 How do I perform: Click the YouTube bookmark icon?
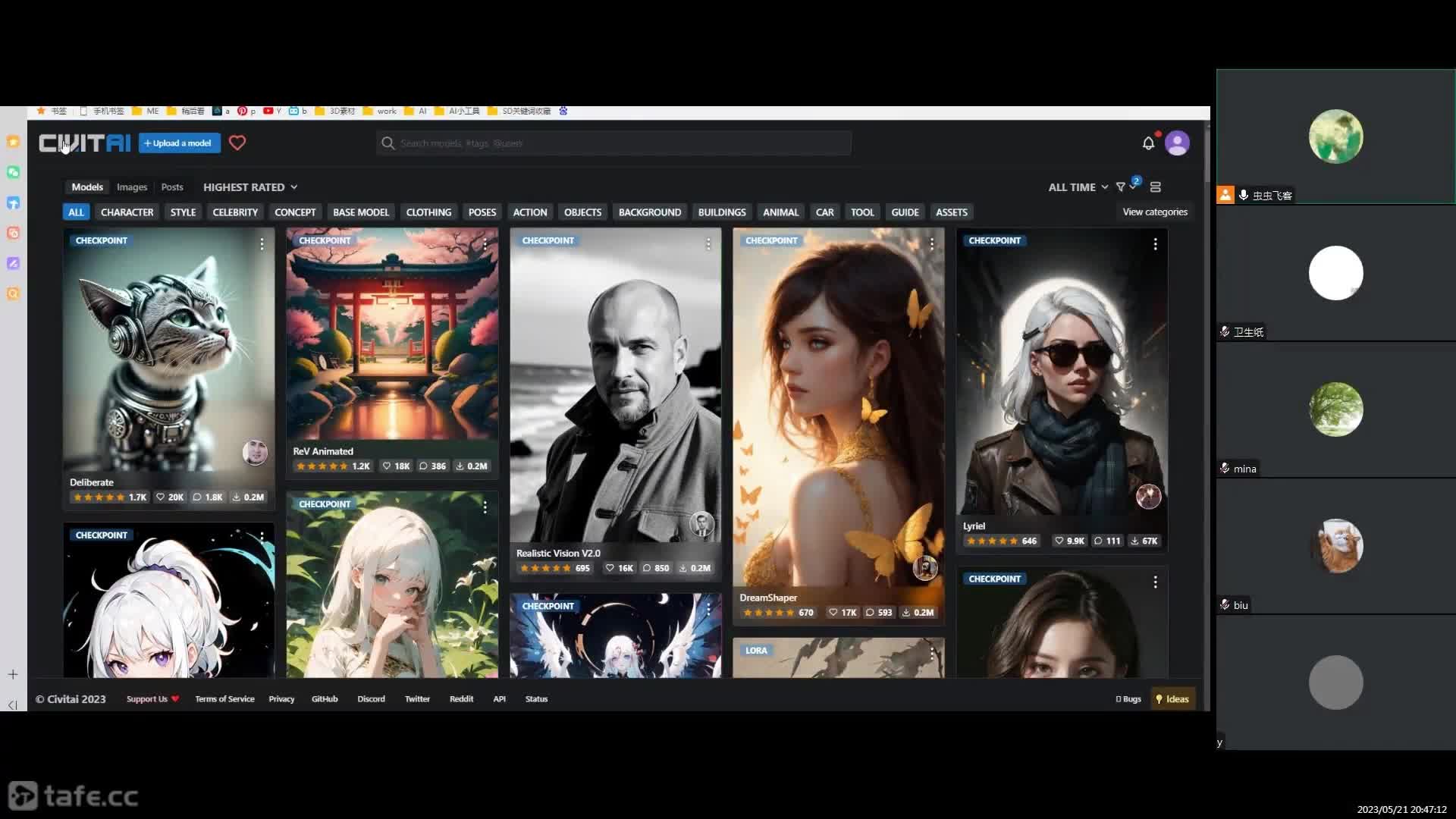pyautogui.click(x=268, y=111)
